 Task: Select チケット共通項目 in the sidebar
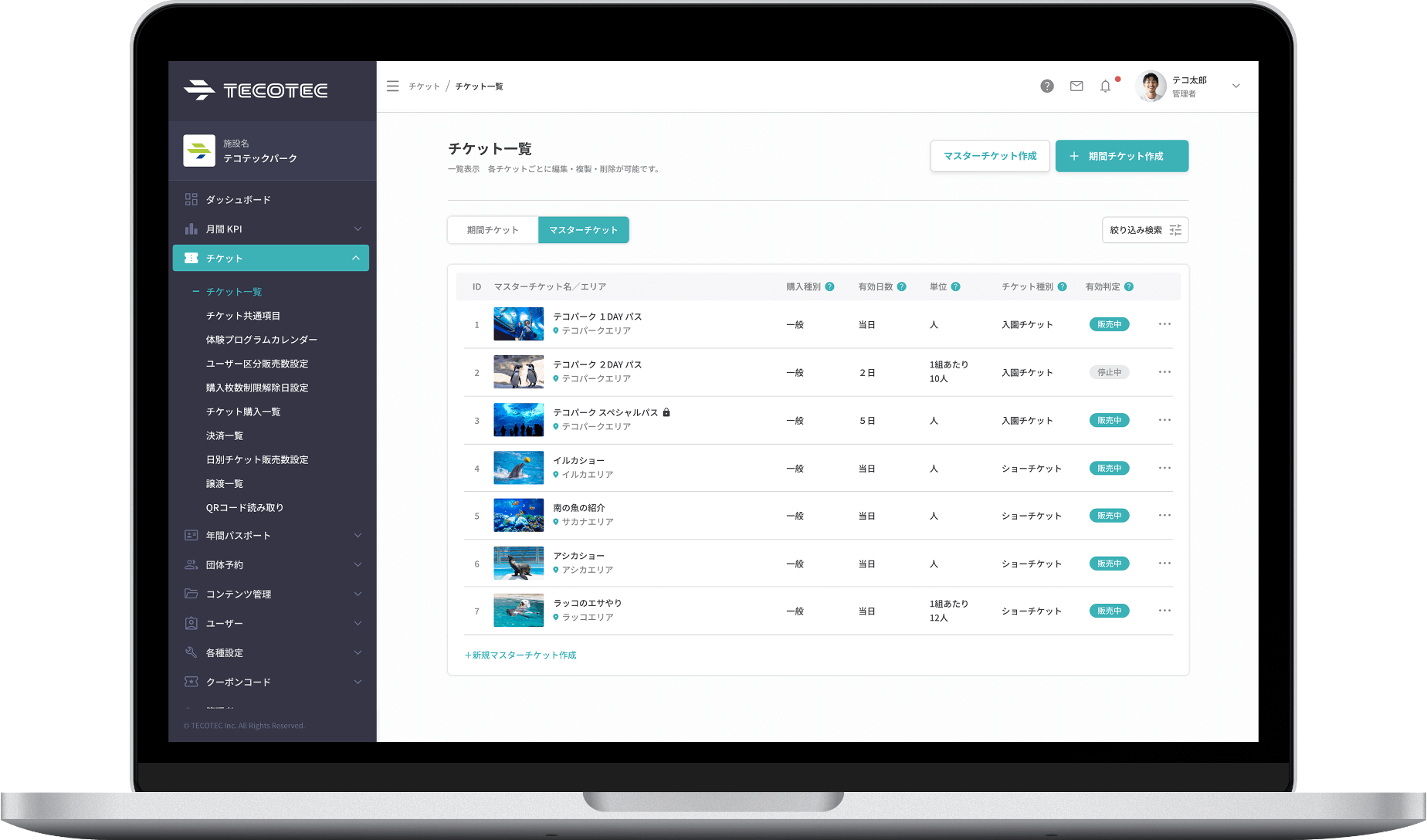243,316
